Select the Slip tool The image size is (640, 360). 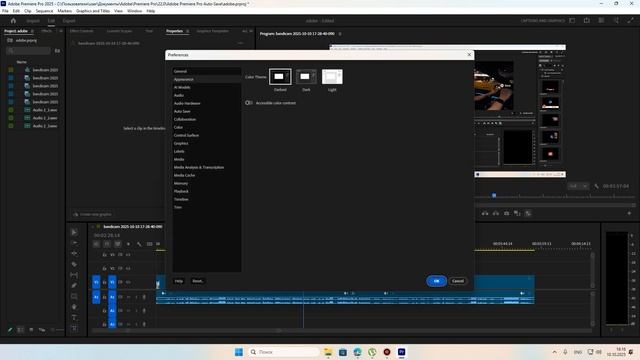click(x=74, y=275)
